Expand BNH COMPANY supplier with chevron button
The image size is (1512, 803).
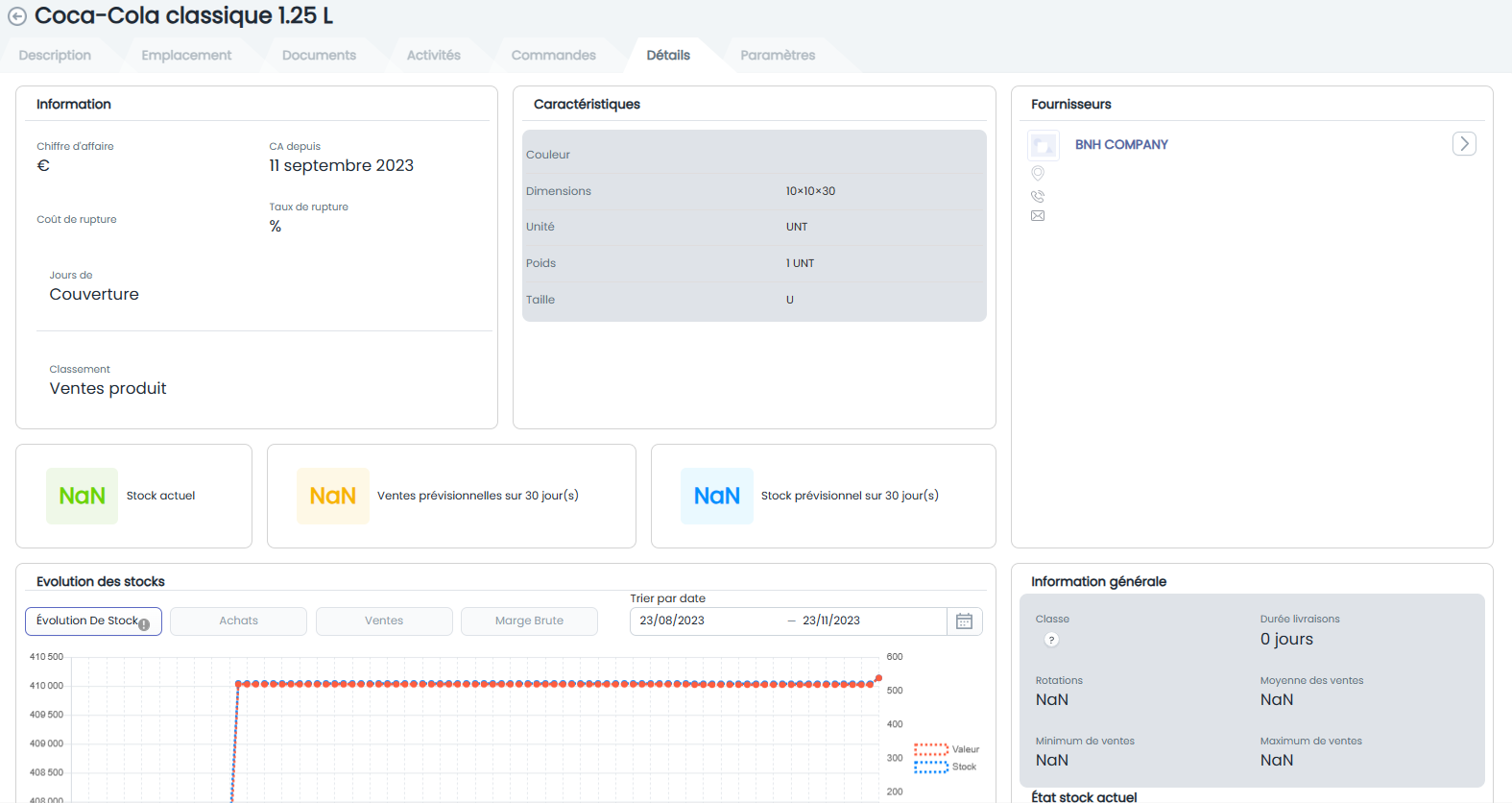coord(1464,144)
